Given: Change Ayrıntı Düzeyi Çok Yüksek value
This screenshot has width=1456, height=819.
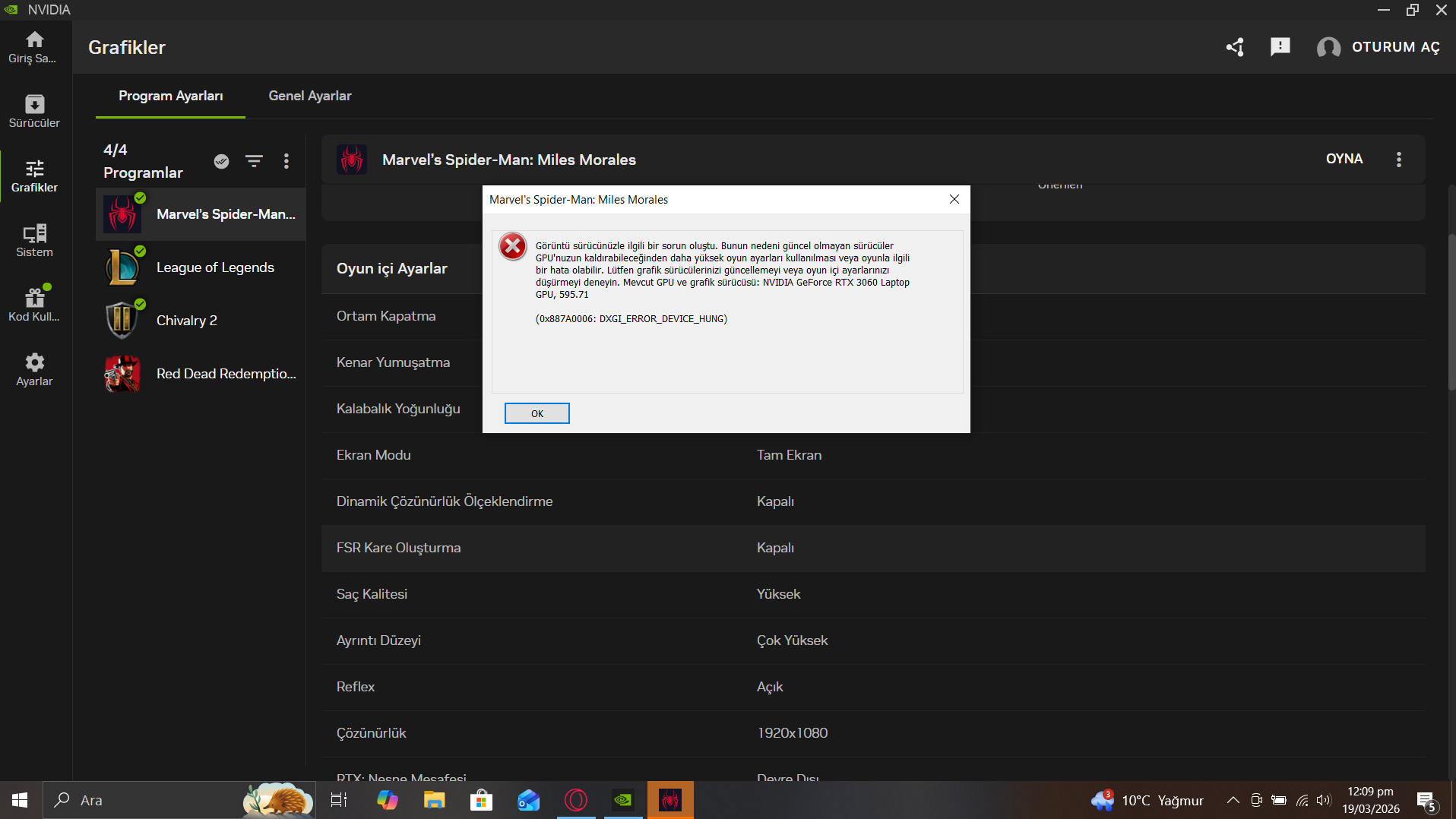Looking at the screenshot, I should coord(792,640).
